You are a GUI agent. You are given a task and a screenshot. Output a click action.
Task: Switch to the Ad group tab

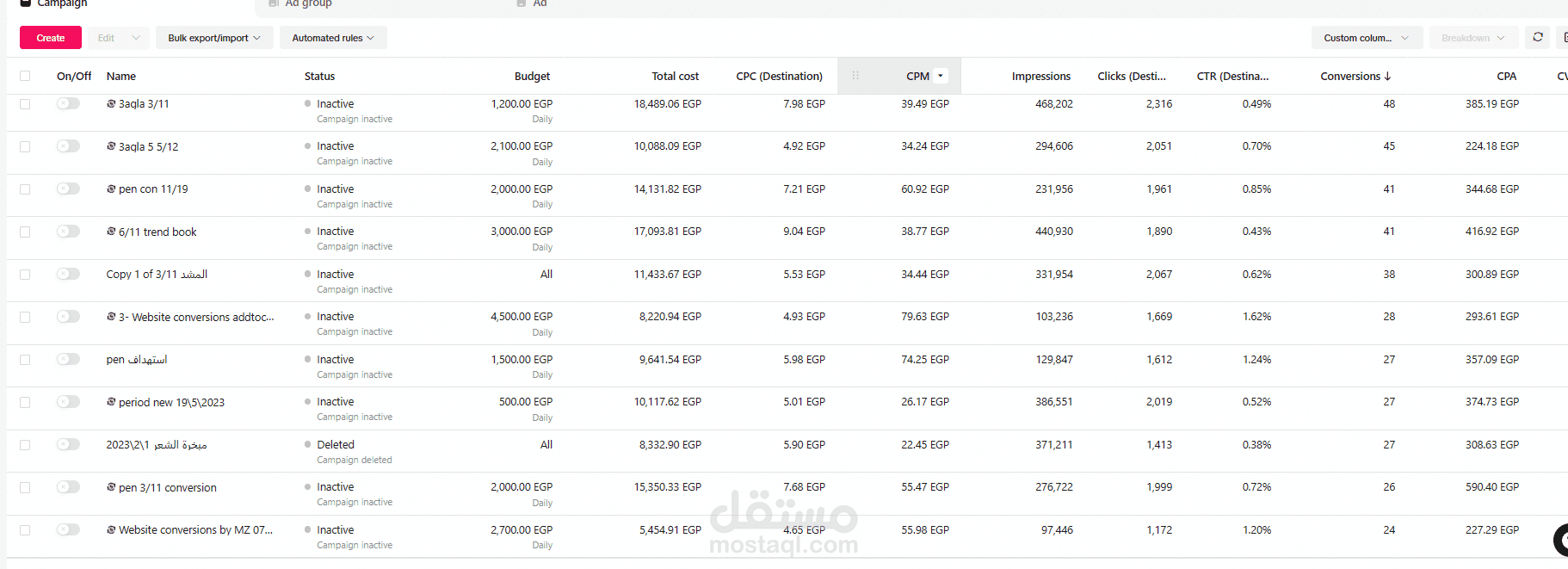tap(308, 4)
